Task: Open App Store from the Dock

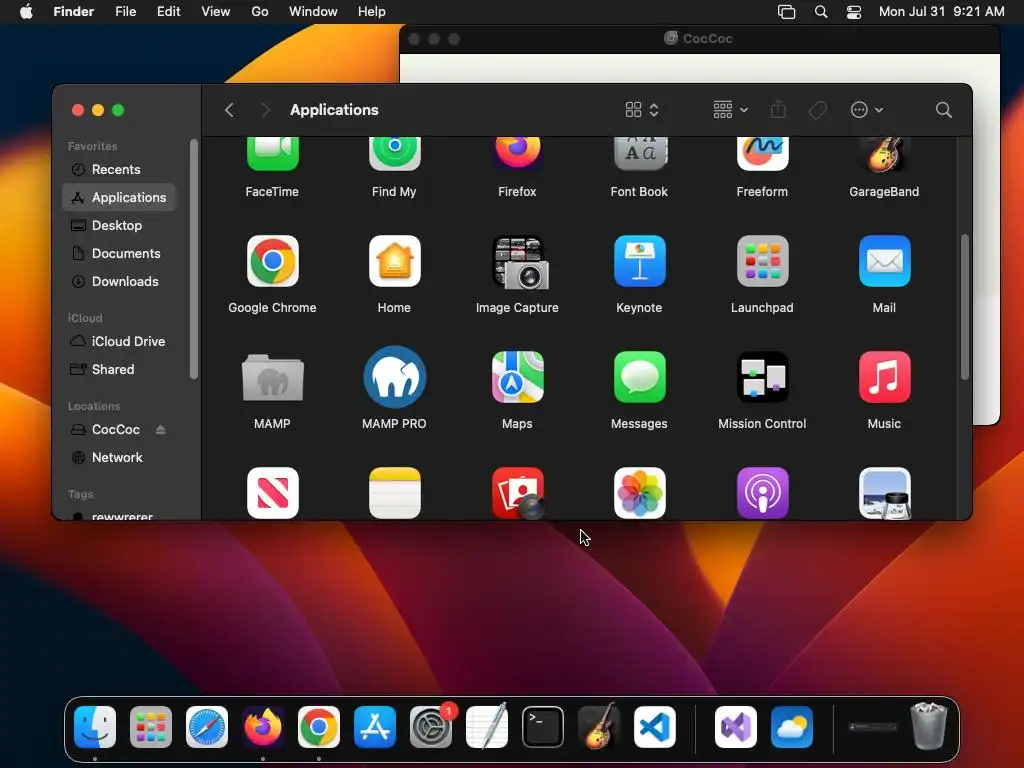Action: [x=375, y=727]
